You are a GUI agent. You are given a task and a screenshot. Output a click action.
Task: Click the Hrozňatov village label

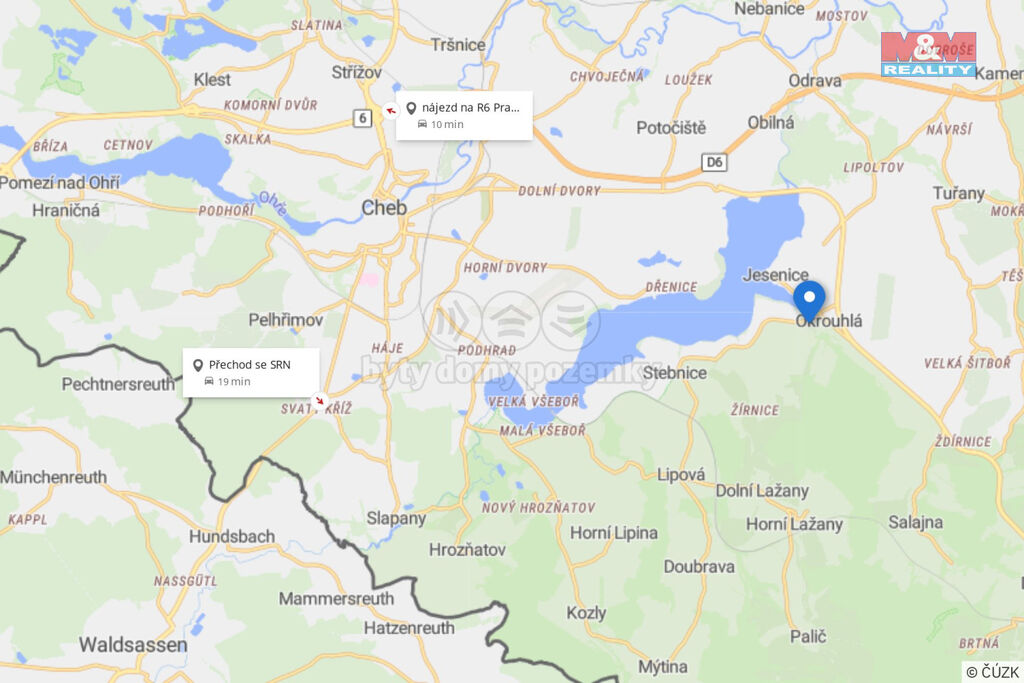[x=467, y=550]
